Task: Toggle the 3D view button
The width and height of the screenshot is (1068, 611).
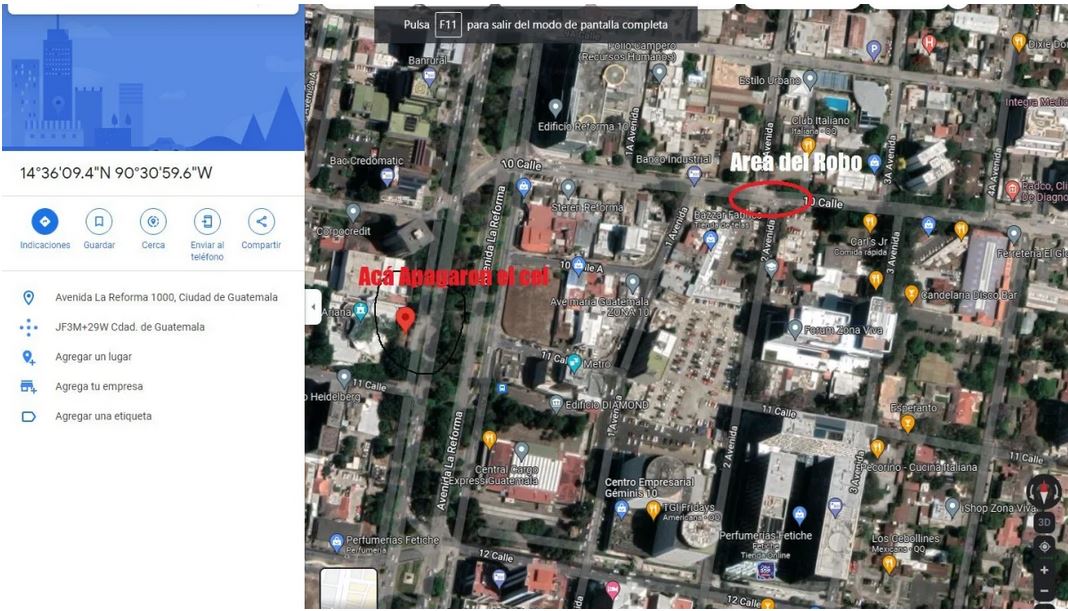Action: click(x=1044, y=522)
